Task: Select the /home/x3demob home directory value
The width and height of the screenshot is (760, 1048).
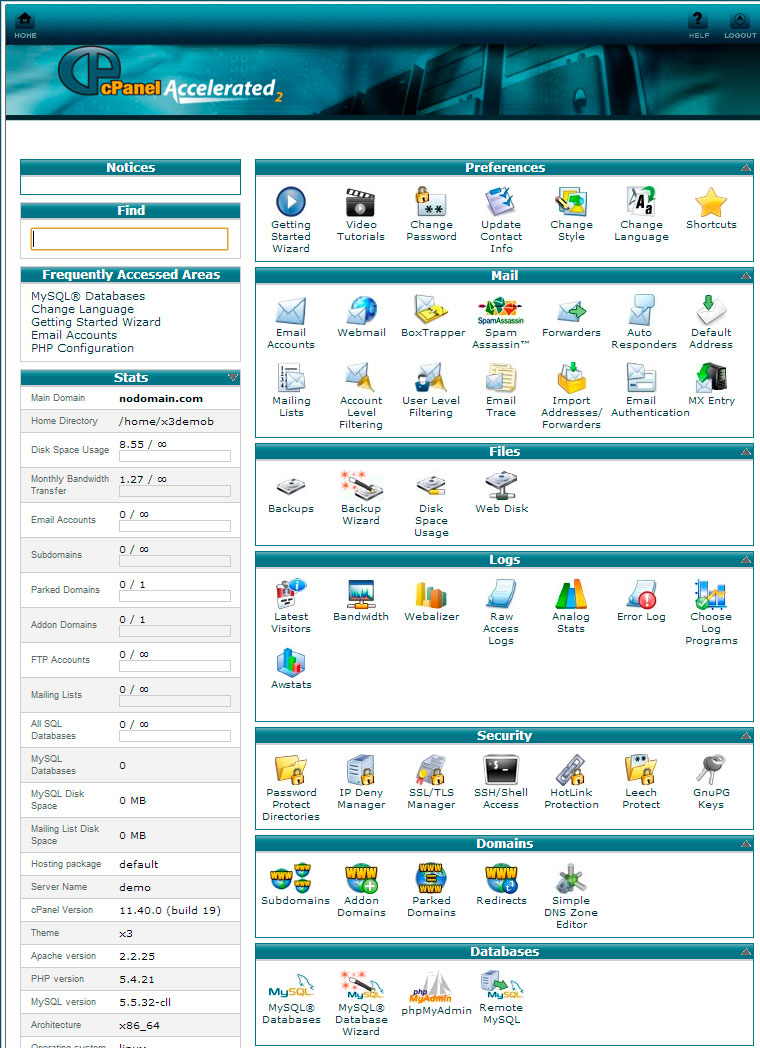Action: [x=166, y=421]
